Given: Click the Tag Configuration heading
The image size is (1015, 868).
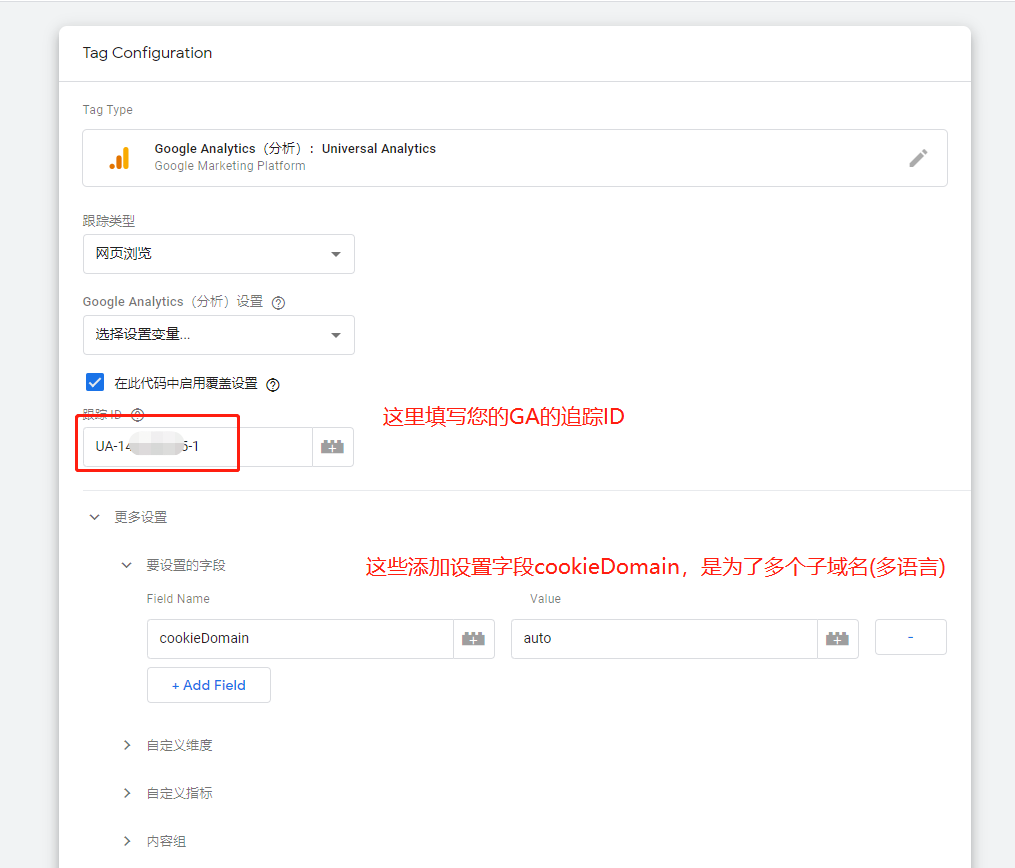Looking at the screenshot, I should [x=148, y=53].
